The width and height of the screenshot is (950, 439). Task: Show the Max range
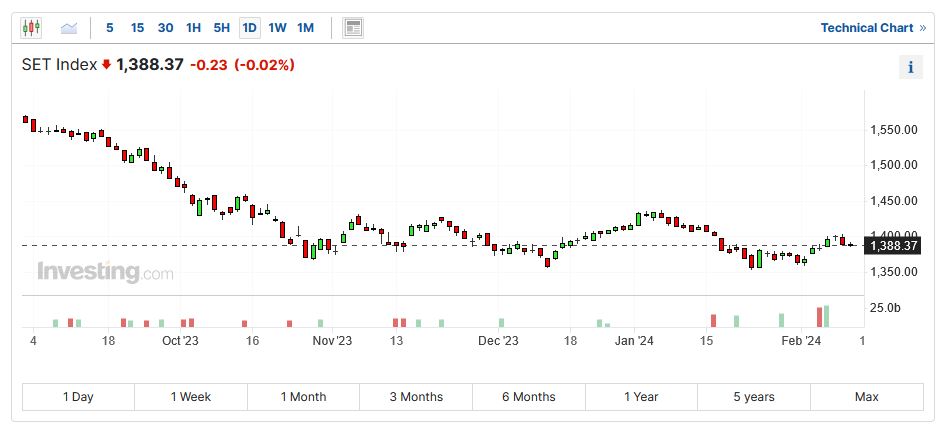pyautogui.click(x=867, y=397)
